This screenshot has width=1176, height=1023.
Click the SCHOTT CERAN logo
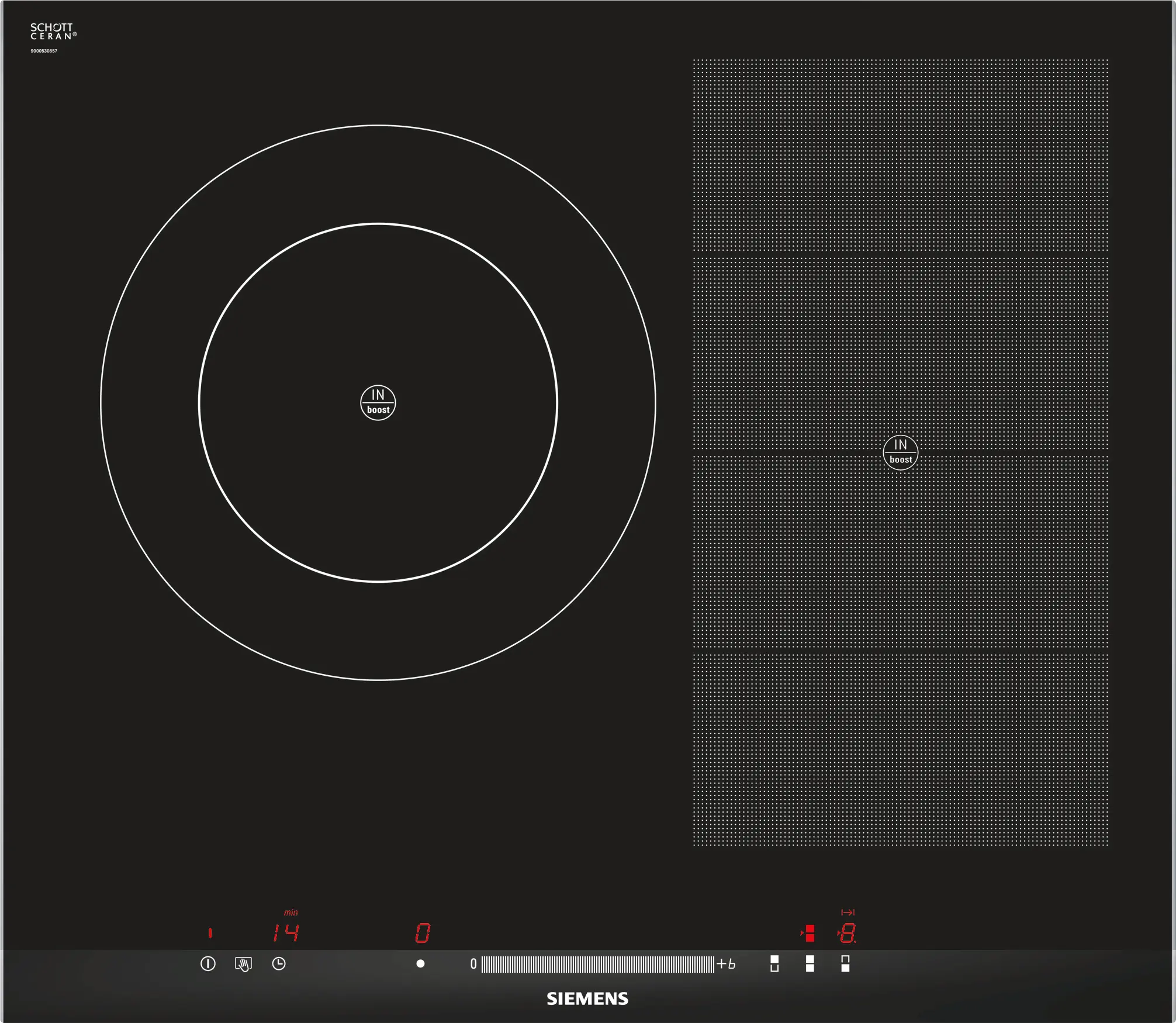click(53, 32)
